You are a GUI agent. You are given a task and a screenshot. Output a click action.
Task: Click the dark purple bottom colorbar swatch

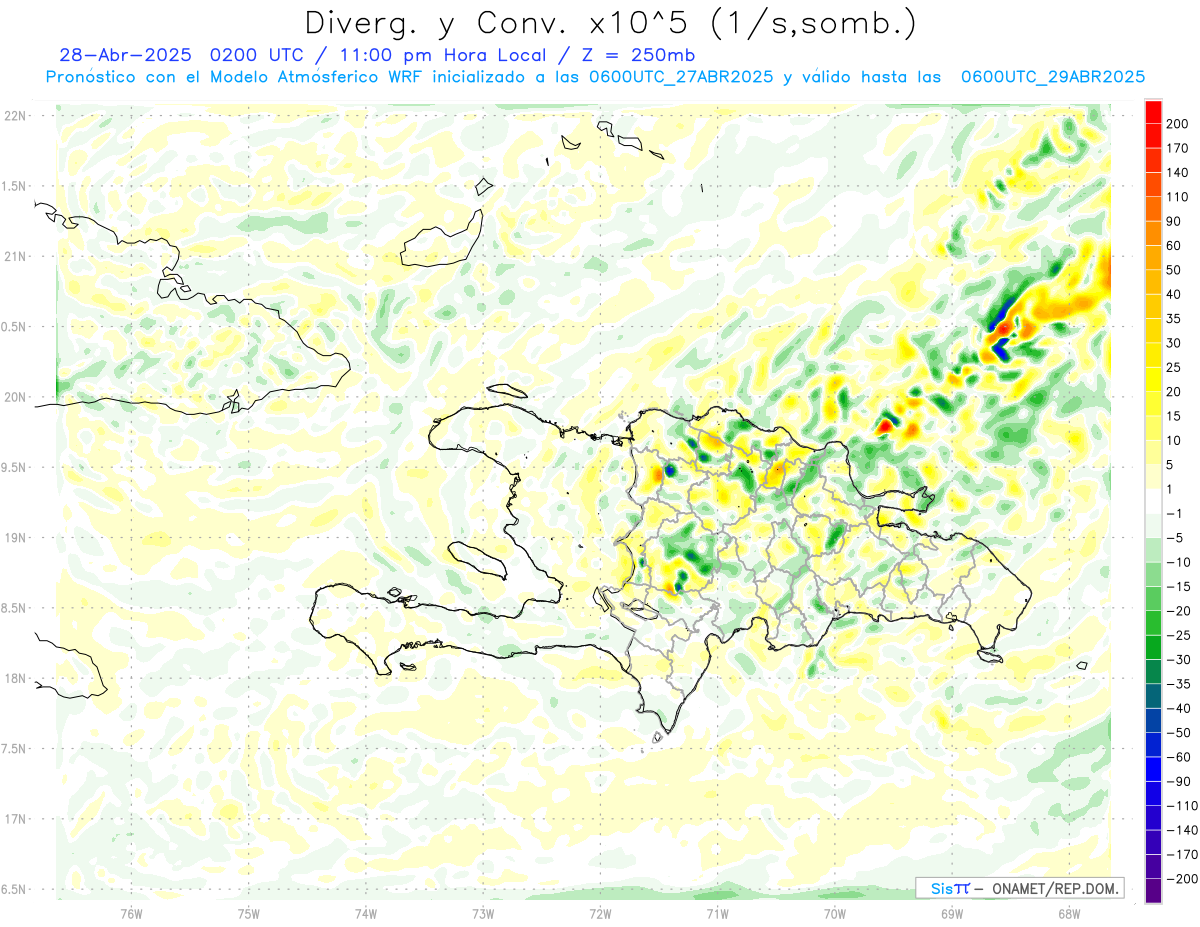[x=1153, y=890]
